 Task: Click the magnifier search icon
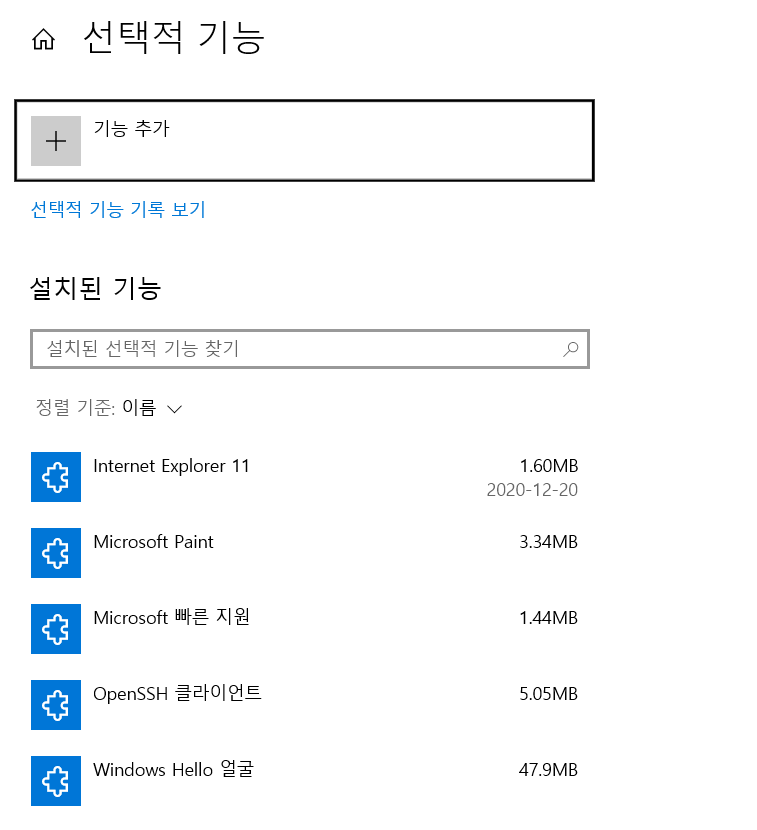tap(570, 349)
